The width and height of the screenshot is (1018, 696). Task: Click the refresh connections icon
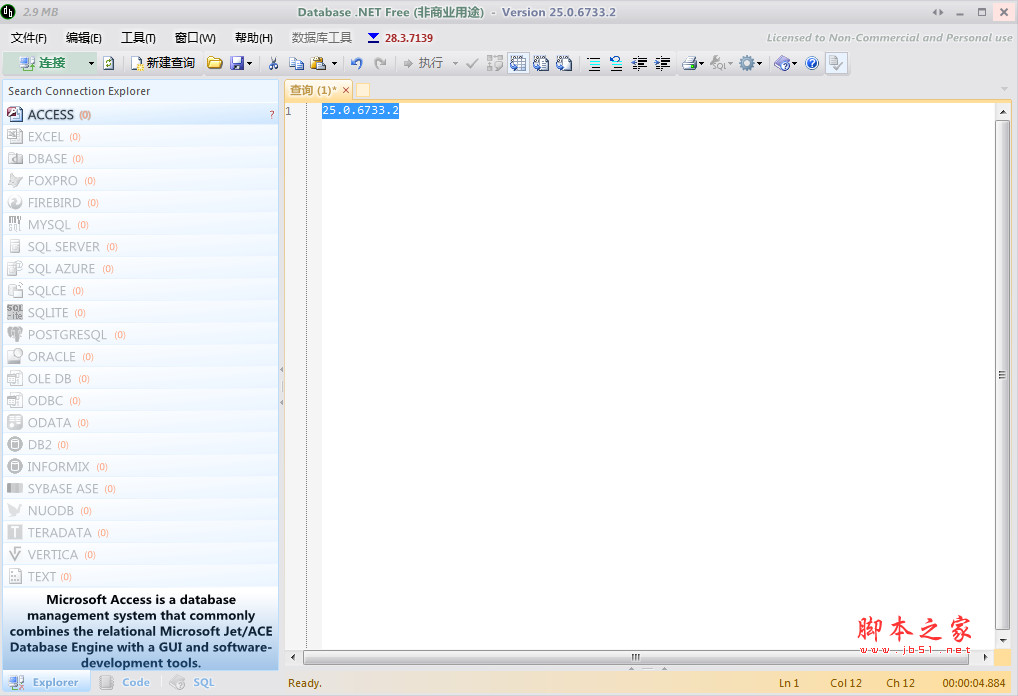[x=109, y=63]
